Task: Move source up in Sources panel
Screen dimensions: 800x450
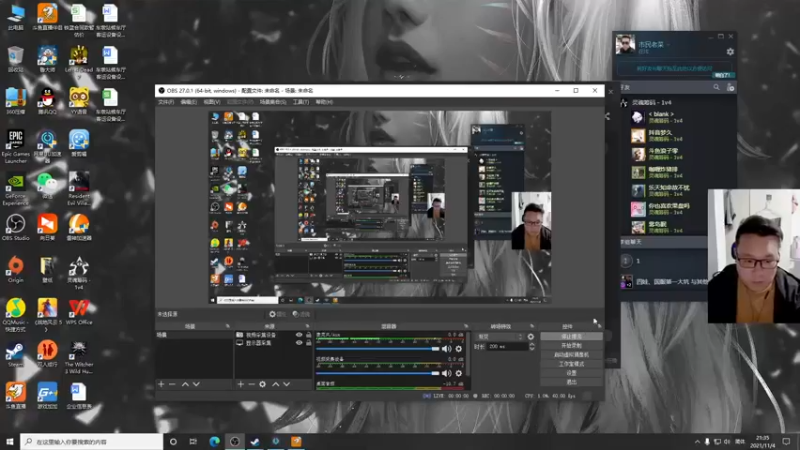Action: coord(276,384)
